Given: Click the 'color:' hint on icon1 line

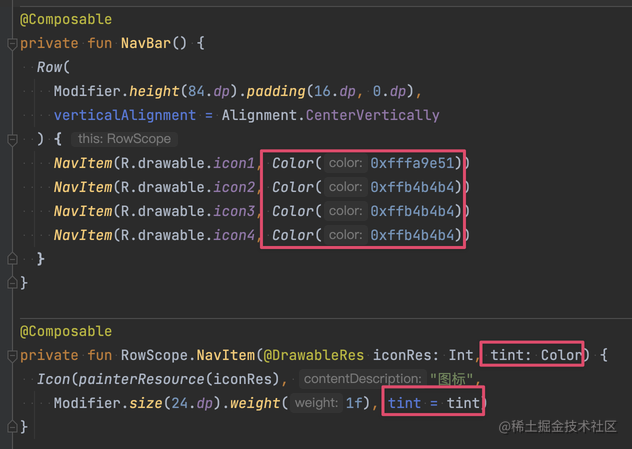Looking at the screenshot, I should point(346,163).
